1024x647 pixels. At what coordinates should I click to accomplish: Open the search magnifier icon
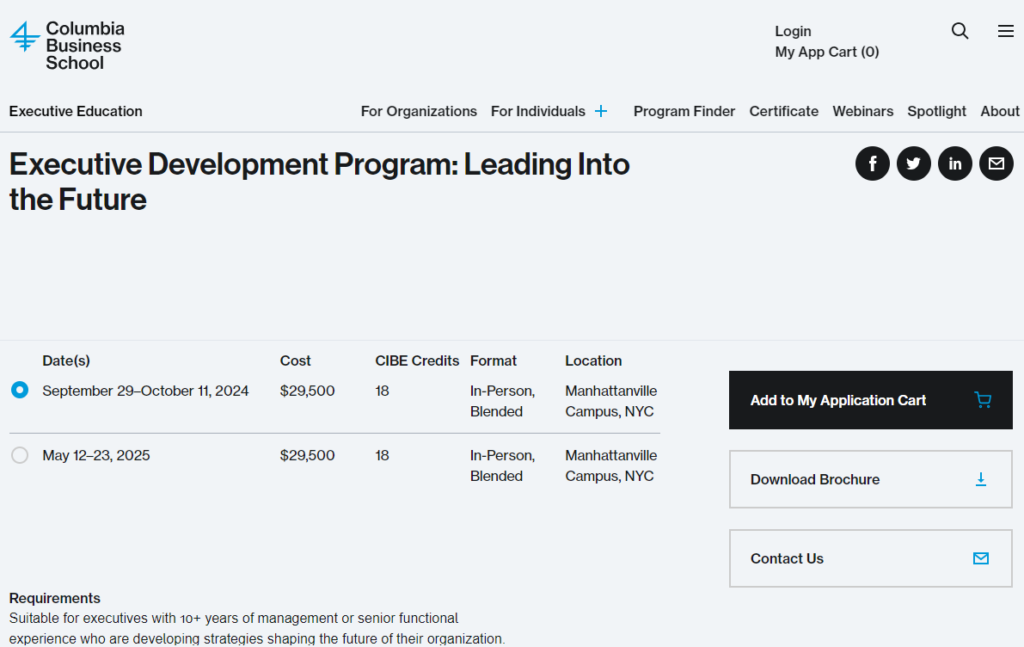pos(959,31)
